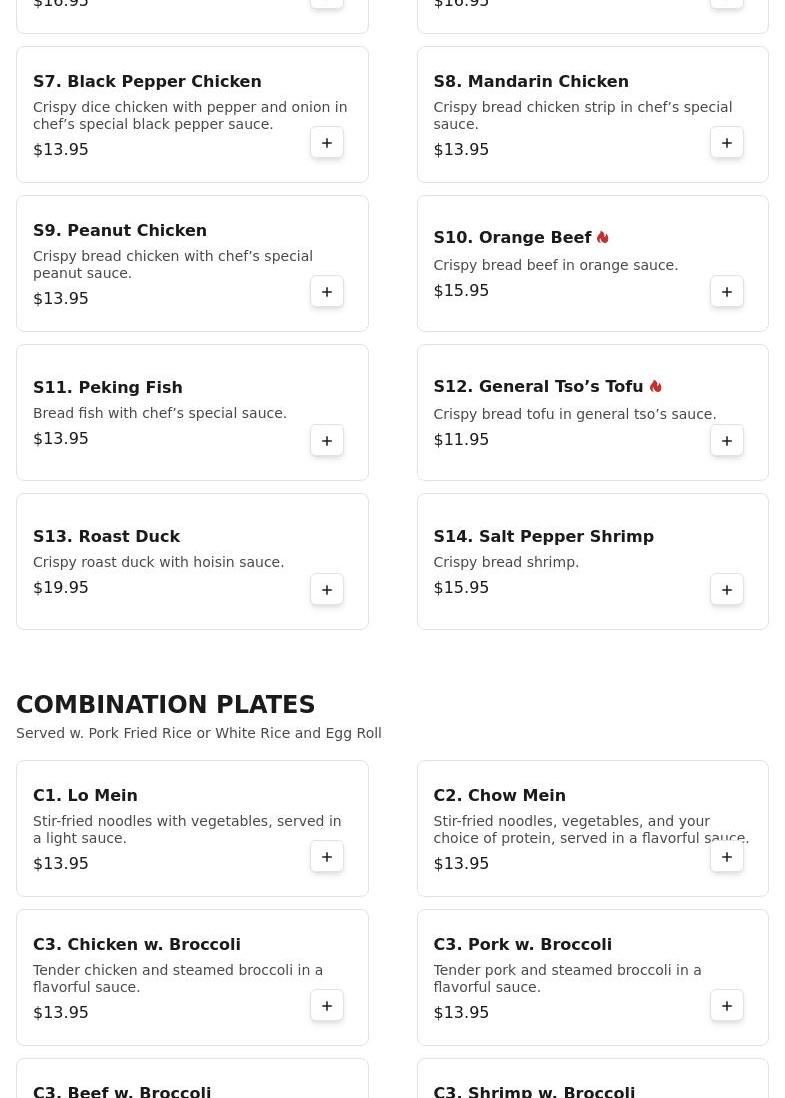Click plus for S14. Salt Pepper Shrimp
785x1098 pixels.
(727, 590)
